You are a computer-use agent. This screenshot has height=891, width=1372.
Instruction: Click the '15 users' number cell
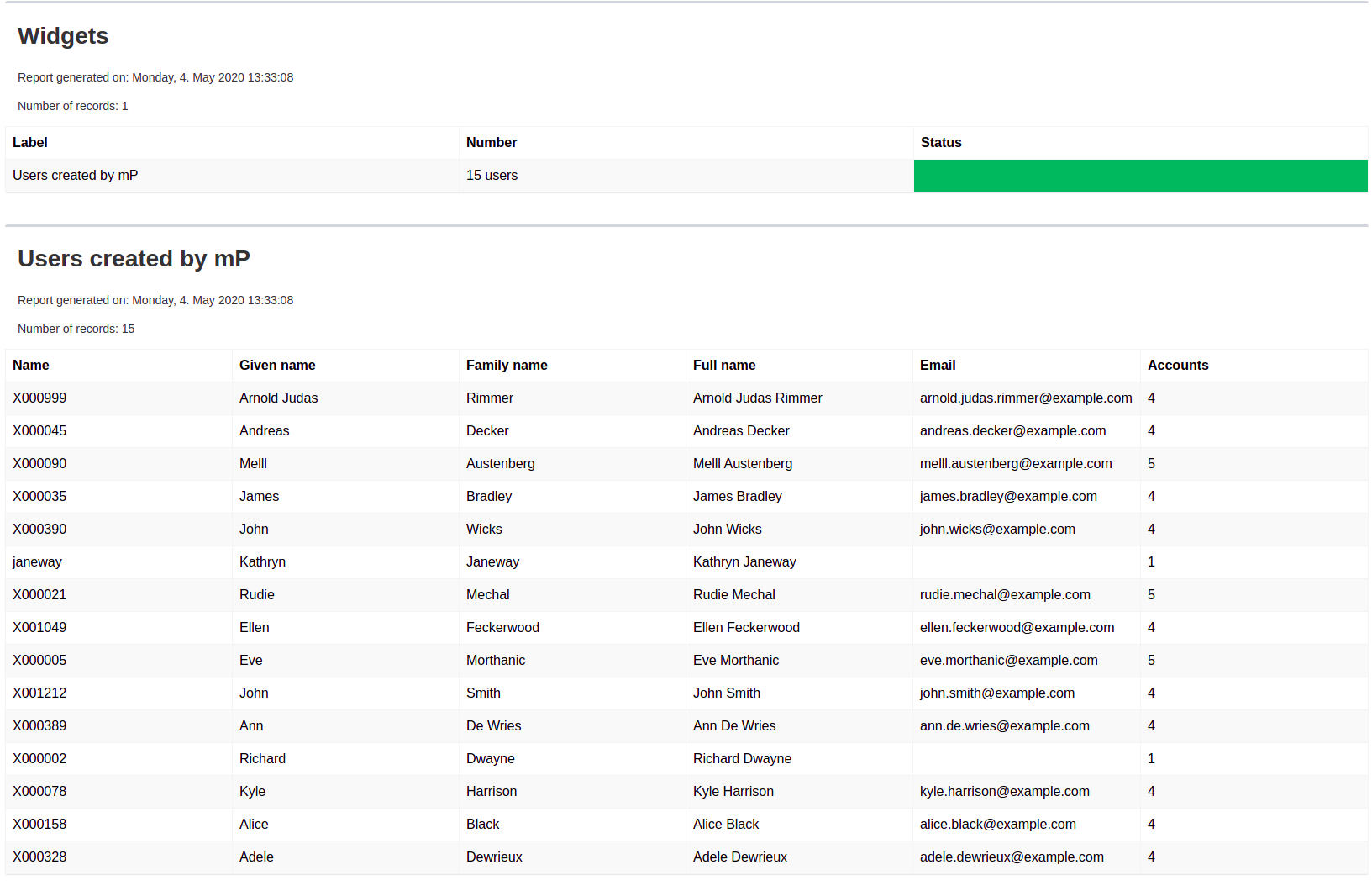coord(492,176)
